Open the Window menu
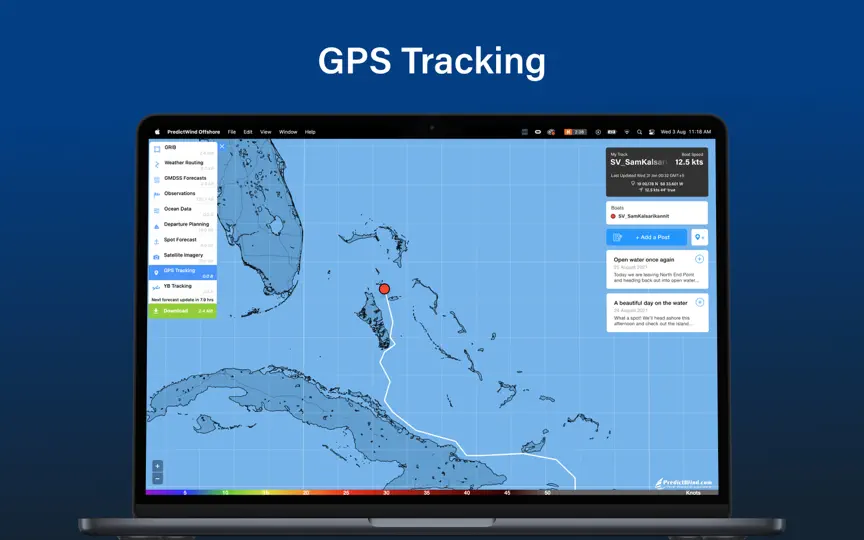The width and height of the screenshot is (864, 540). tap(288, 132)
